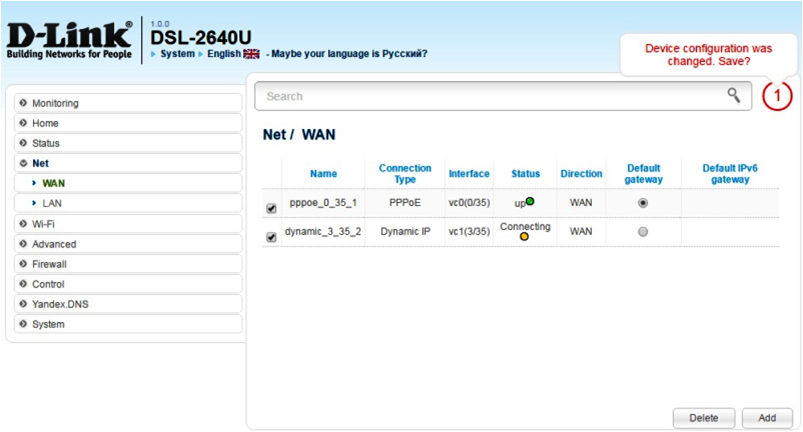Viewport: 803px width, 432px height.
Task: Click the notification counter circle icon
Action: pos(777,96)
